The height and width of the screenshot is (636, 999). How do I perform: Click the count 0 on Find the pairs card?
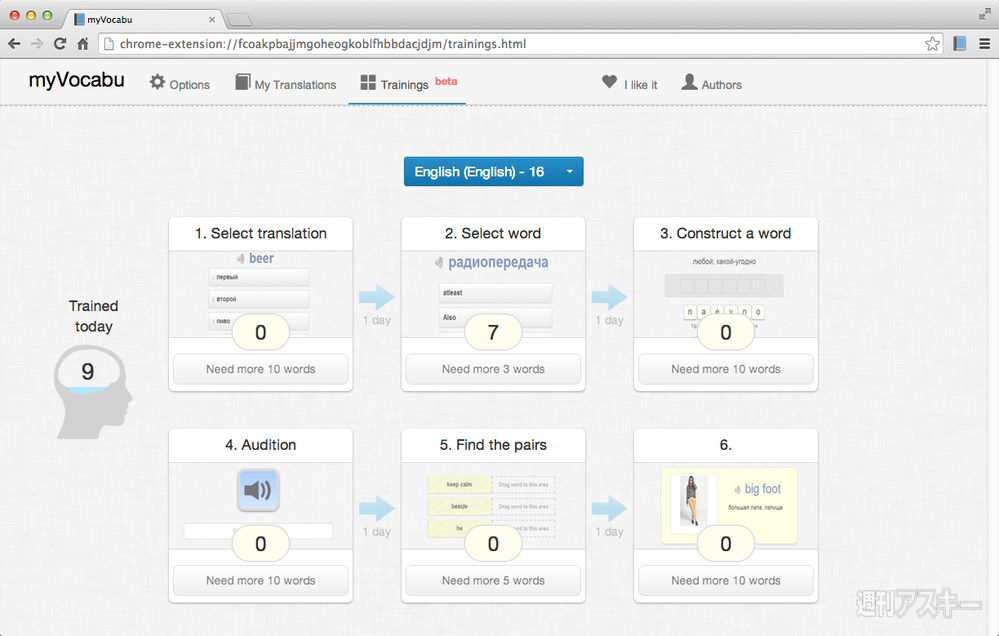coord(493,544)
